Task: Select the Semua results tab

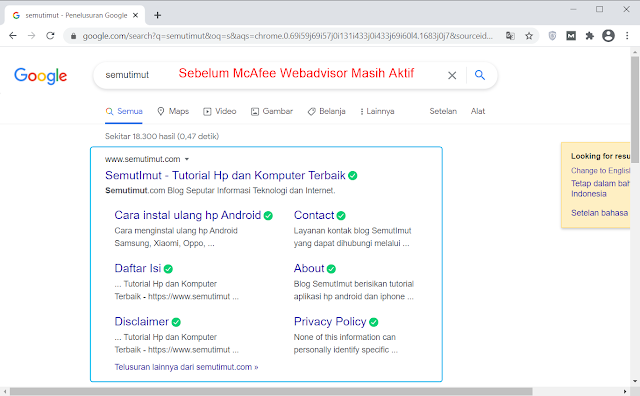Action: (124, 111)
